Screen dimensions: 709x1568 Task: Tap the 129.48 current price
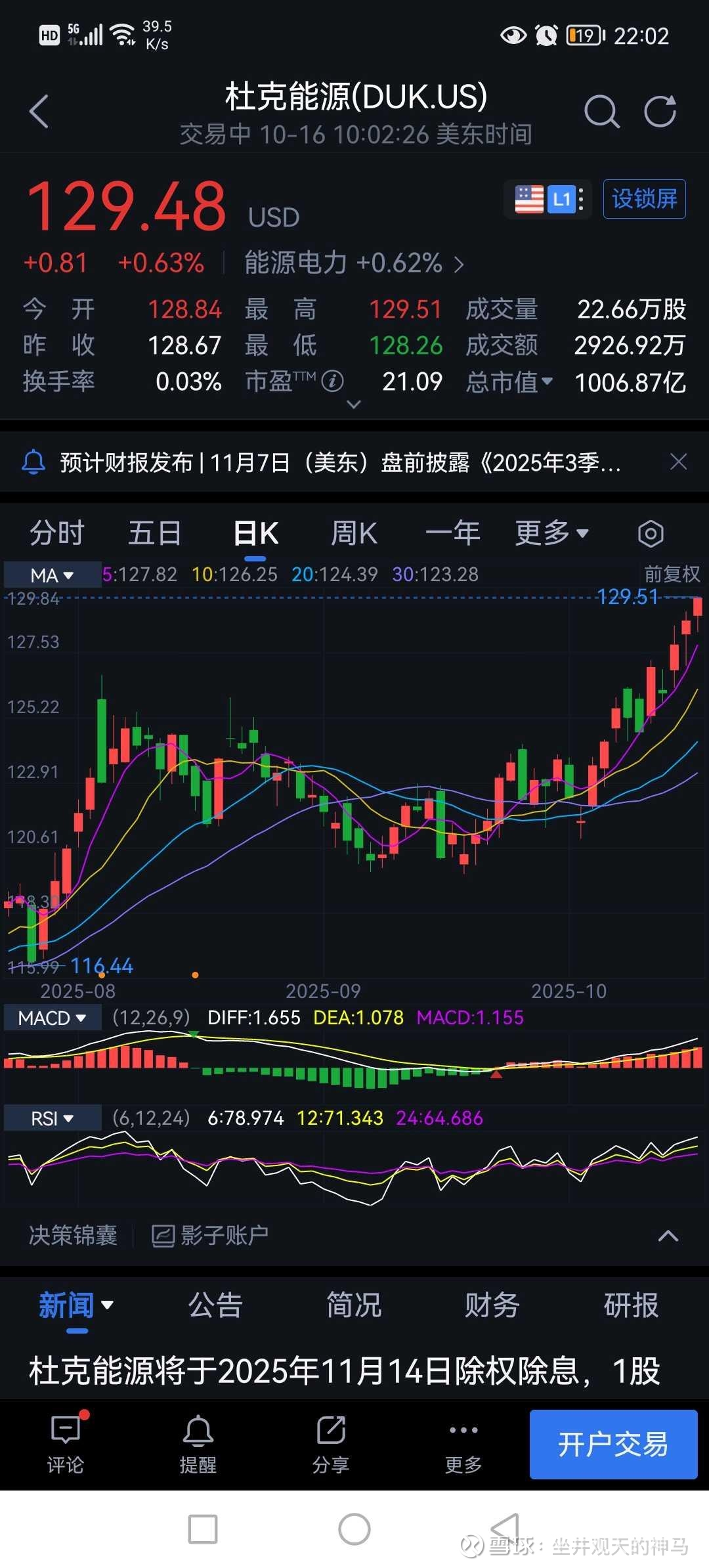127,207
